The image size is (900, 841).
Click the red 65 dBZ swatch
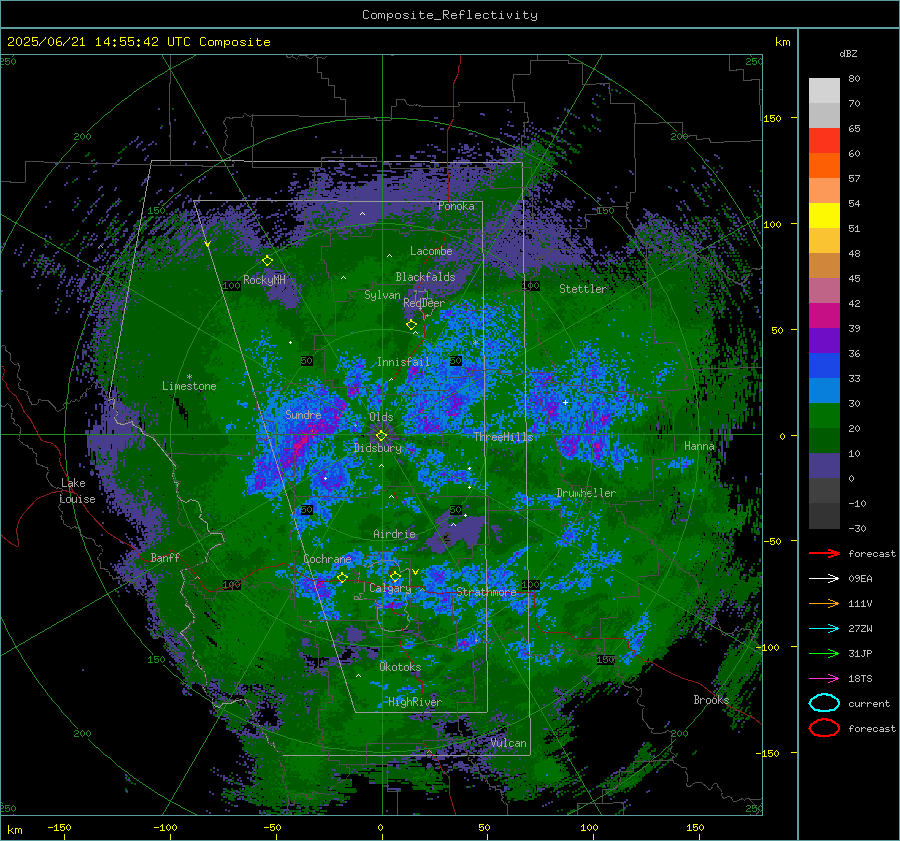click(x=824, y=141)
